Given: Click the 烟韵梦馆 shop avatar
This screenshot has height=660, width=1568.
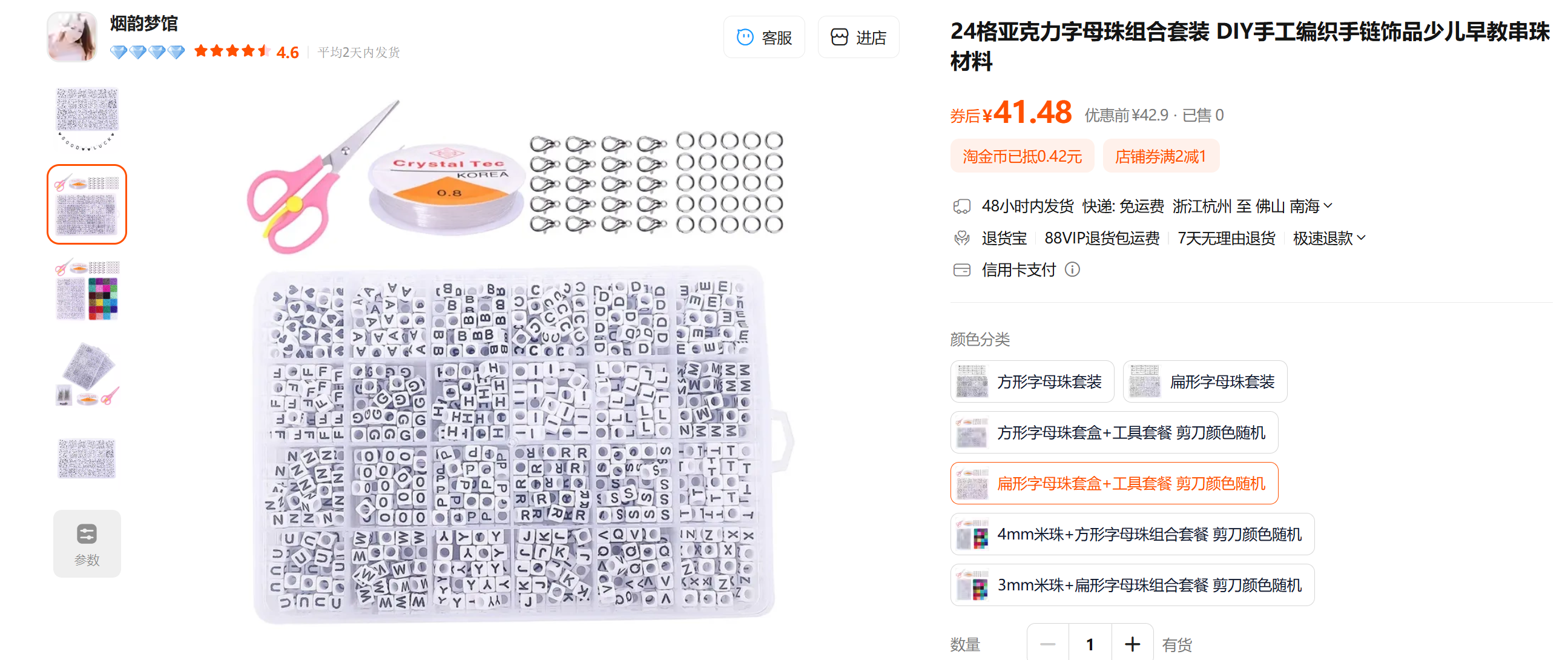Looking at the screenshot, I should [73, 37].
